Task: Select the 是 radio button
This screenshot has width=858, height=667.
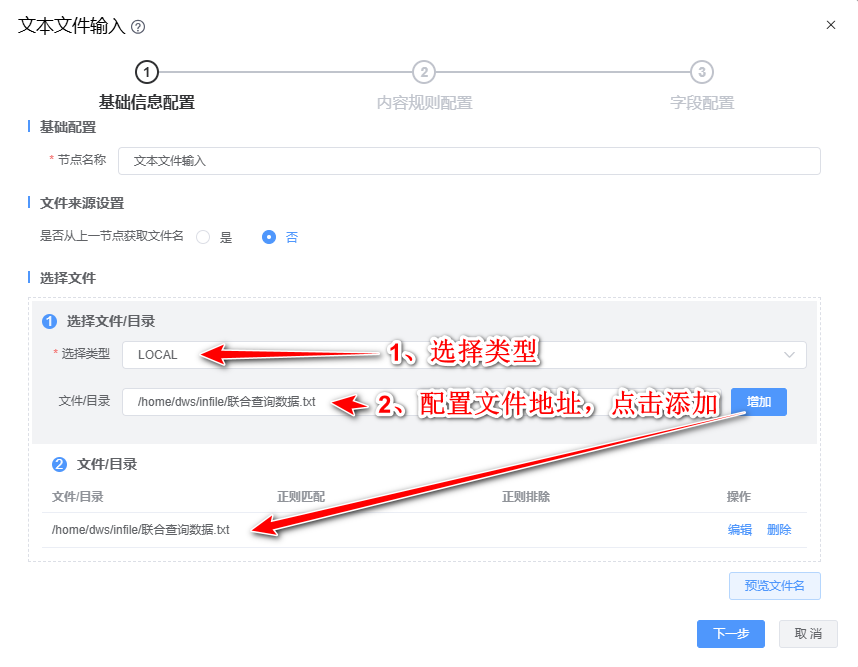Action: pos(203,237)
